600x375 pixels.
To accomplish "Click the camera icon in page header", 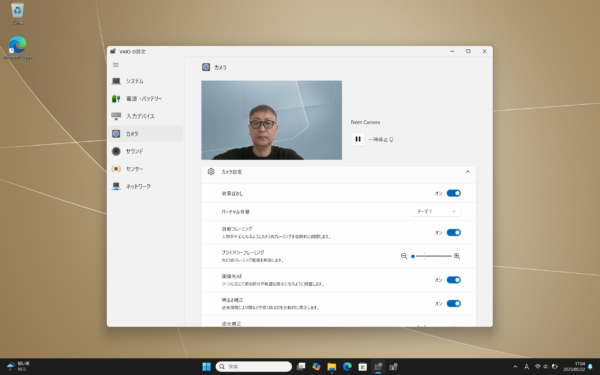I will pyautogui.click(x=206, y=67).
